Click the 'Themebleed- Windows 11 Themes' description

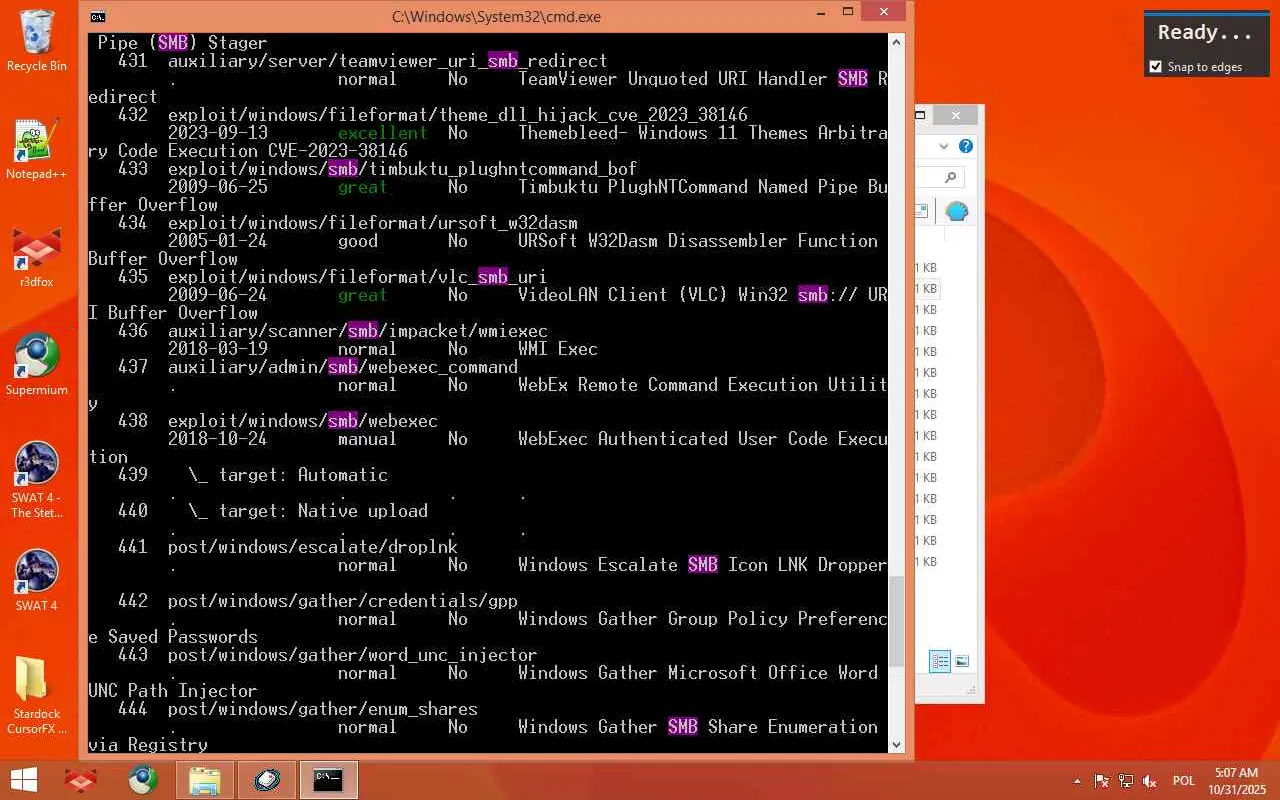(667, 133)
